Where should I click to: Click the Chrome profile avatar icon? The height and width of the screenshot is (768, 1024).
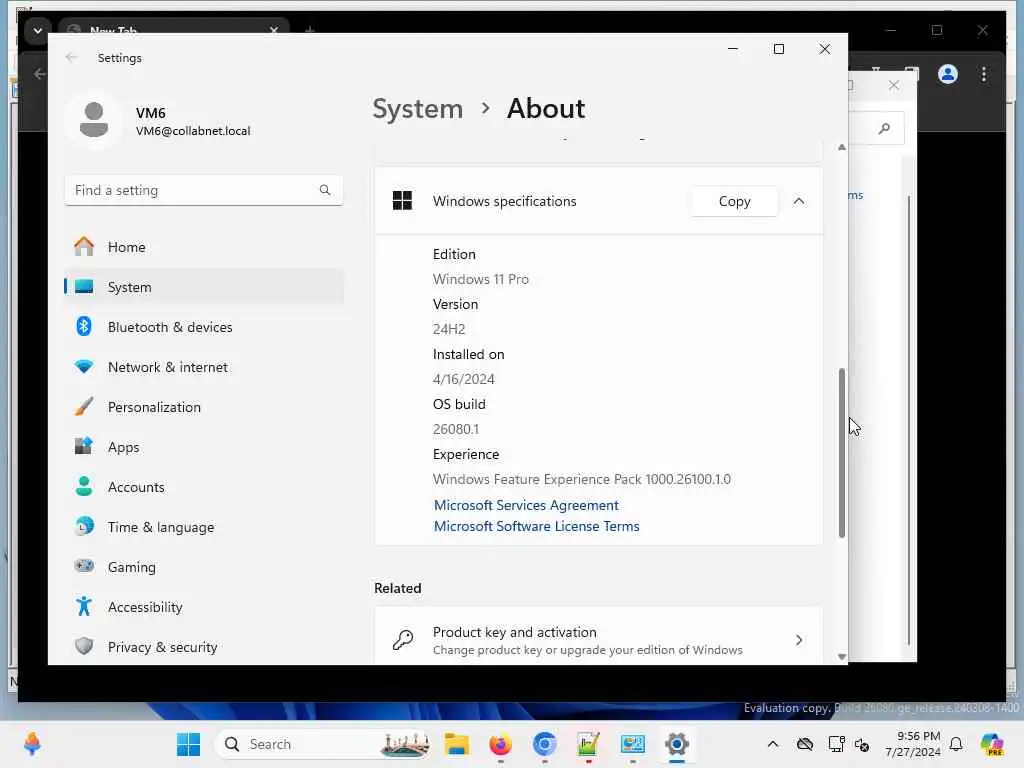pos(948,74)
